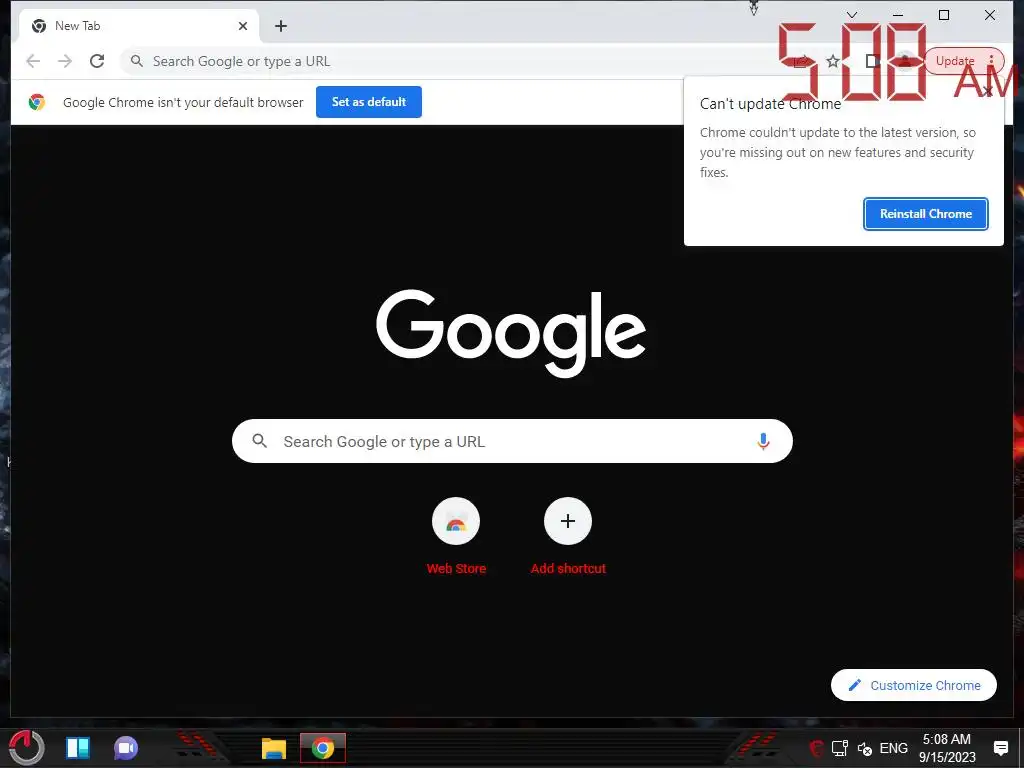The height and width of the screenshot is (768, 1024).
Task: Start voice search with microphone icon
Action: pyautogui.click(x=763, y=441)
